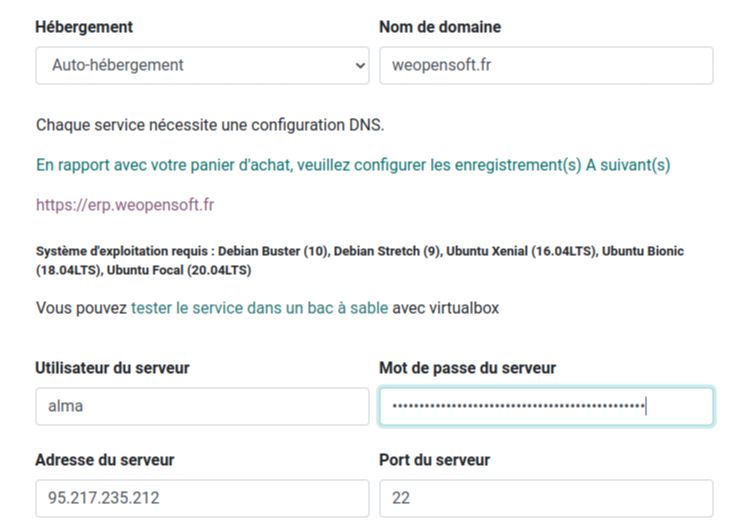
Task: Click the Nom de domaine label
Action: (x=440, y=27)
